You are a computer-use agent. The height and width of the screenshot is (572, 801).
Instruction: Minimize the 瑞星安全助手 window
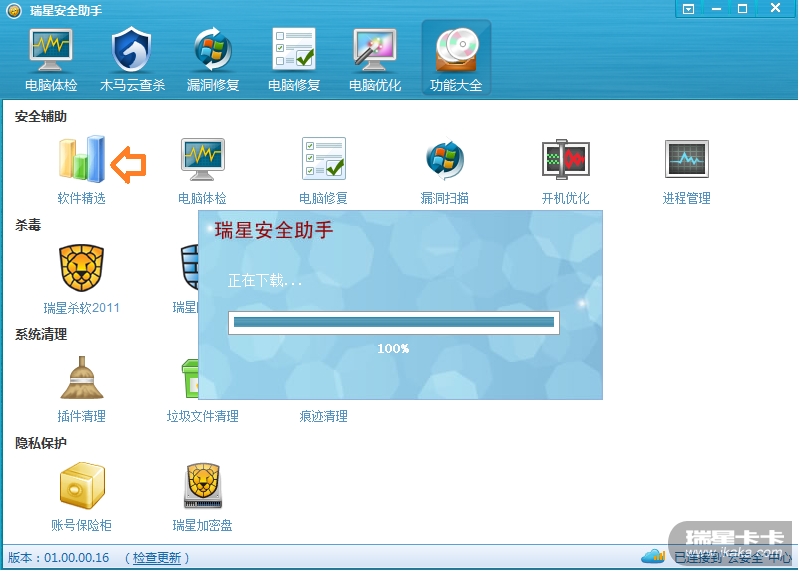tap(716, 9)
